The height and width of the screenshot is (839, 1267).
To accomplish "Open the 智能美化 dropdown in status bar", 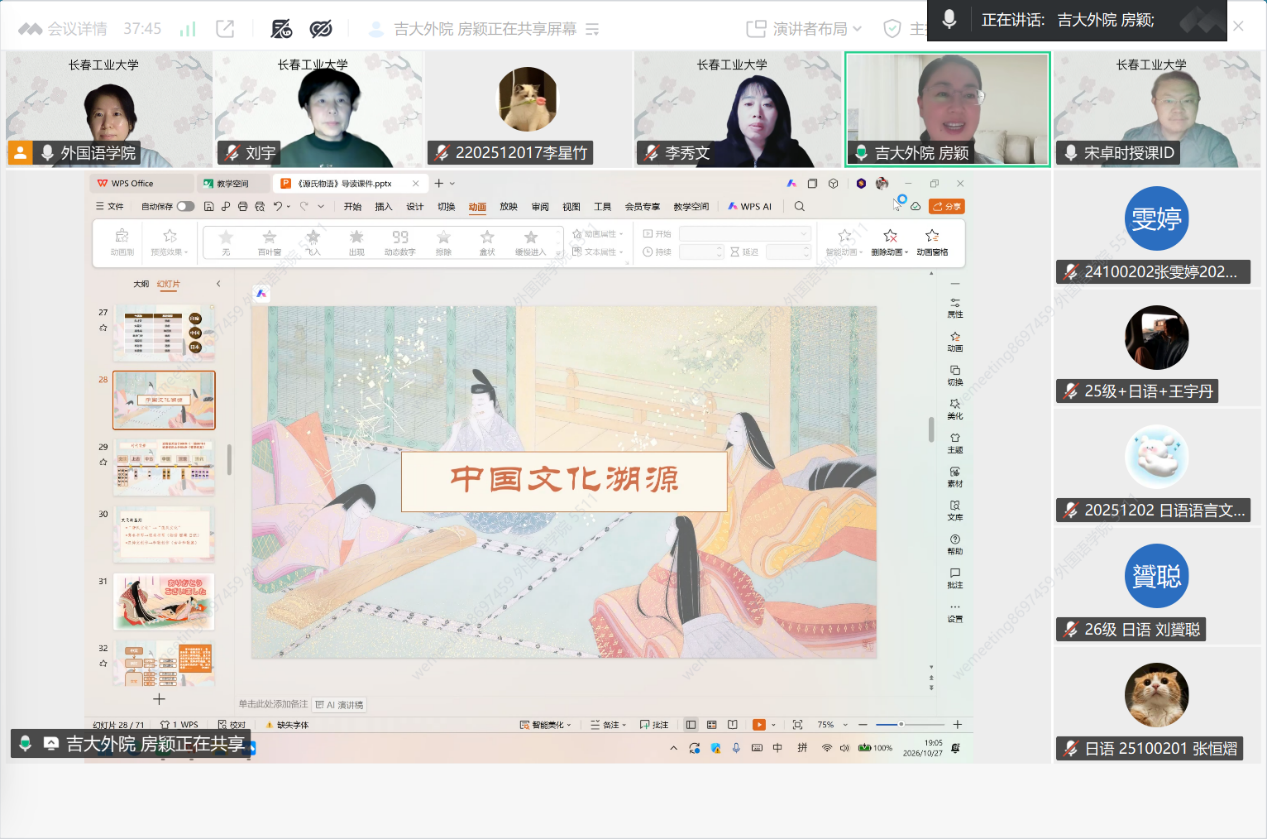I will tap(547, 724).
